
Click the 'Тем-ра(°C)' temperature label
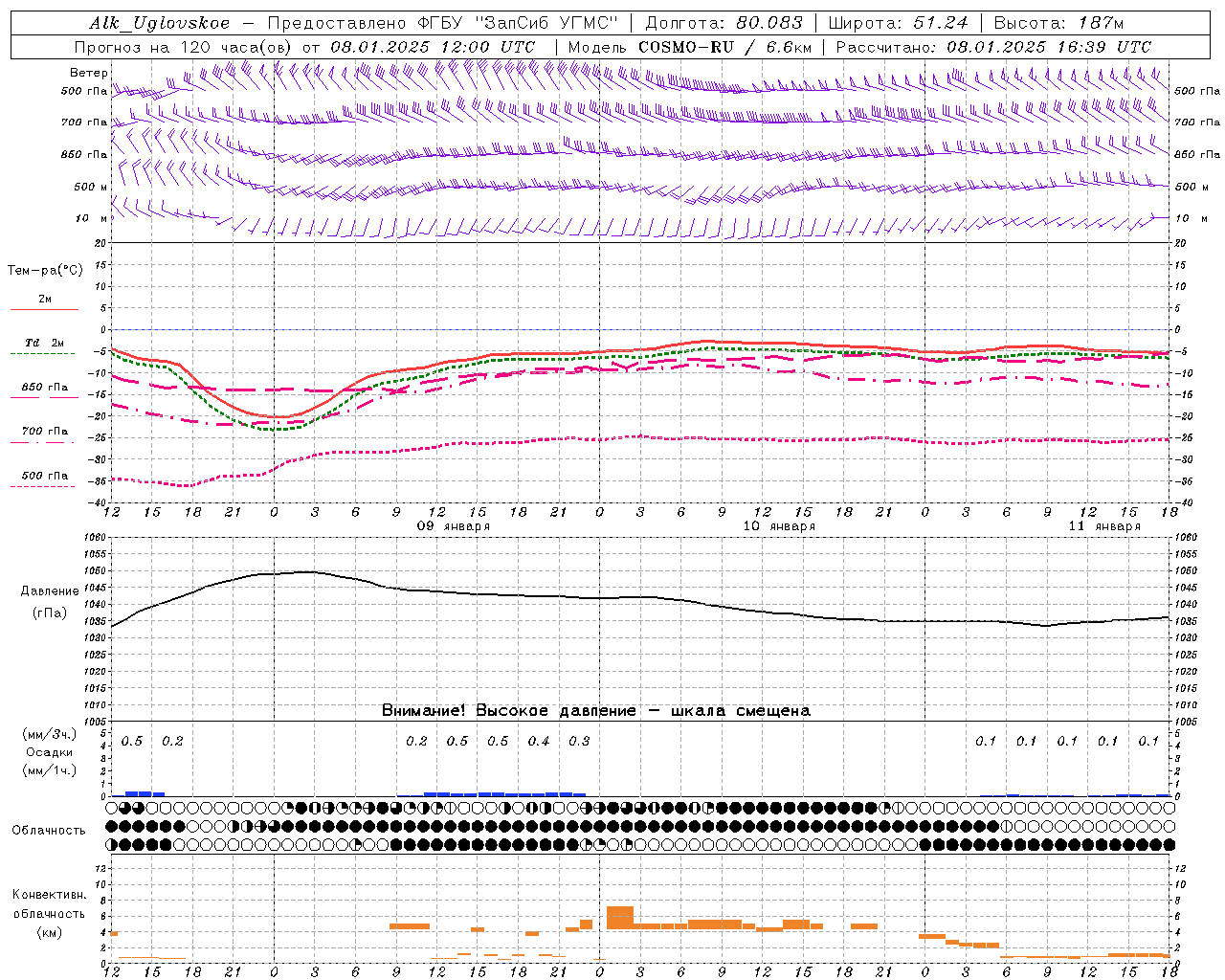pos(45,271)
